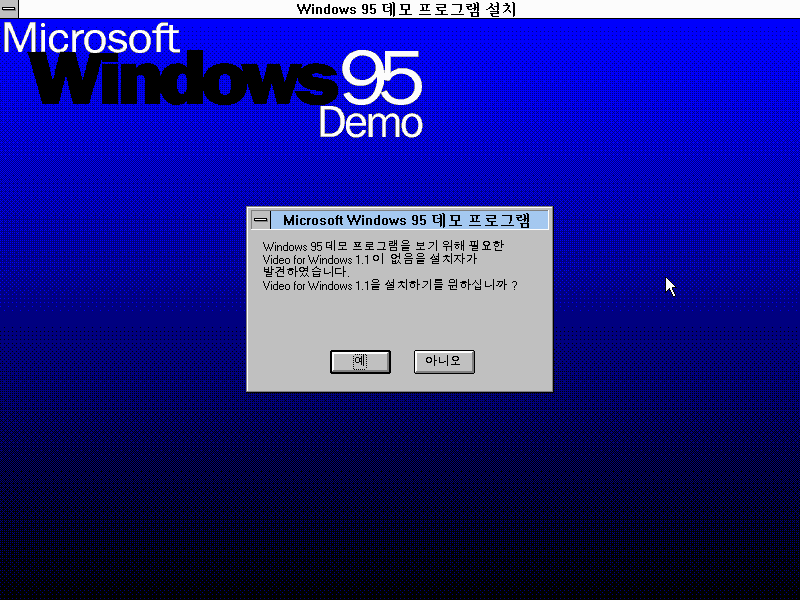The width and height of the screenshot is (800, 600).
Task: Click the dialog title bar 'Microsoft Windows 95 데모 프로그램'
Action: click(410, 220)
